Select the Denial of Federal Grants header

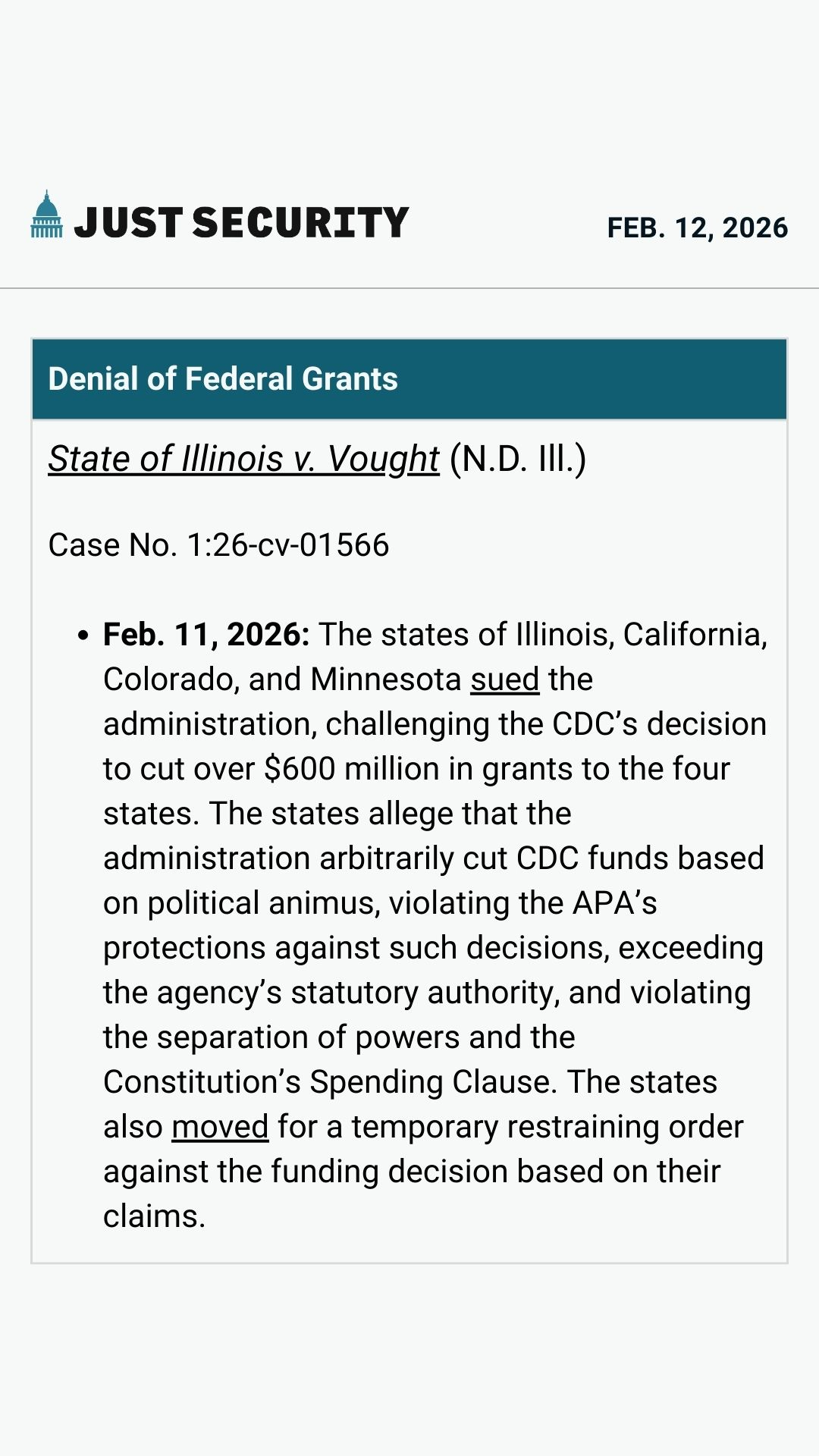223,378
